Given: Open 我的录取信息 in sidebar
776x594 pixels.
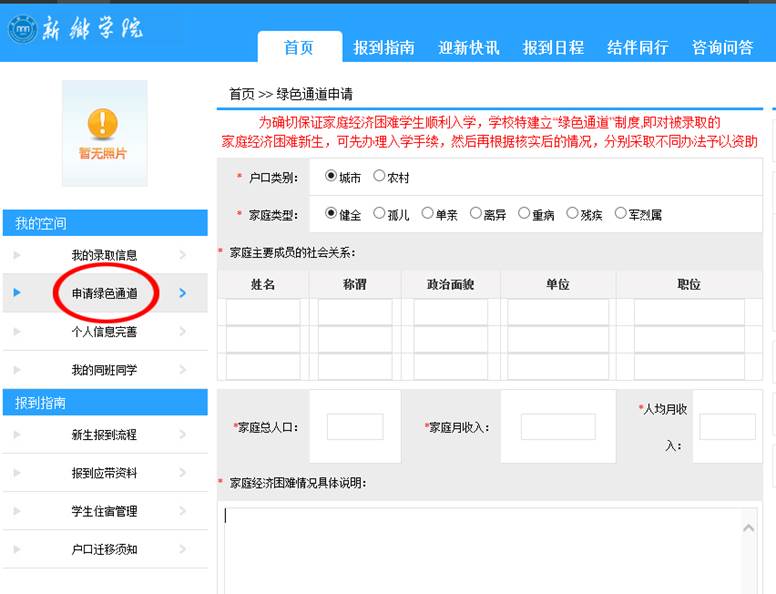Looking at the screenshot, I should click(x=104, y=255).
